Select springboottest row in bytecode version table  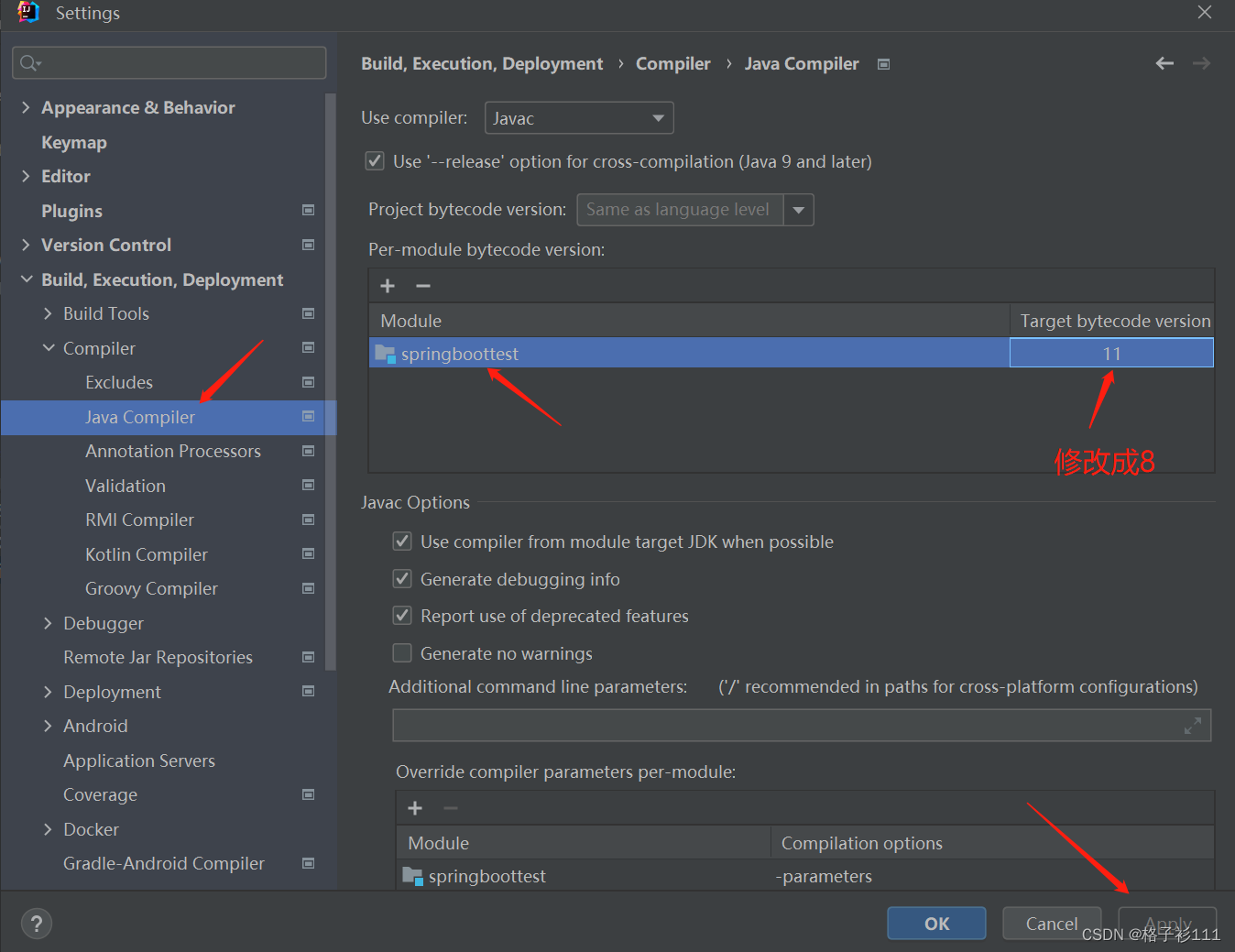click(792, 353)
